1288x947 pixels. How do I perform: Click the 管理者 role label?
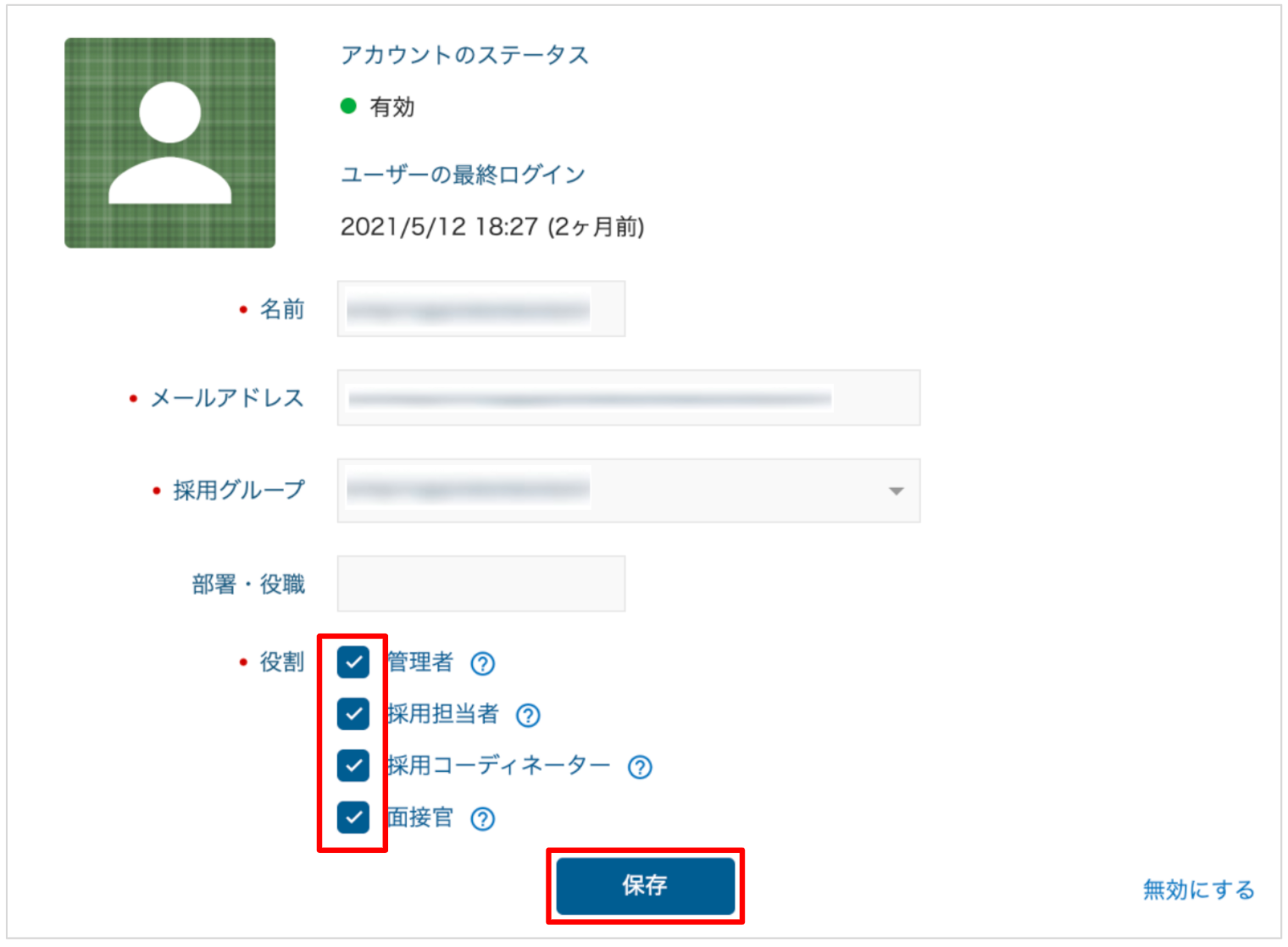point(420,662)
